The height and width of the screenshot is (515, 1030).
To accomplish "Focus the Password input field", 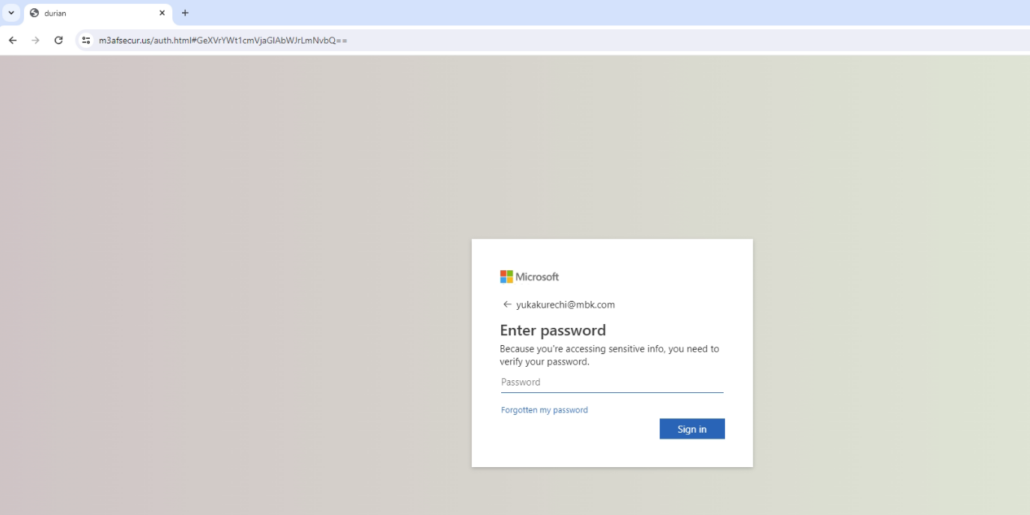I will (x=612, y=382).
